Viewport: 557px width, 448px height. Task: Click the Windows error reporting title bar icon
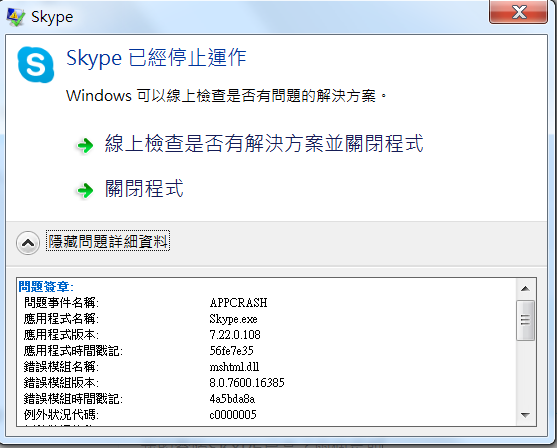coord(16,17)
